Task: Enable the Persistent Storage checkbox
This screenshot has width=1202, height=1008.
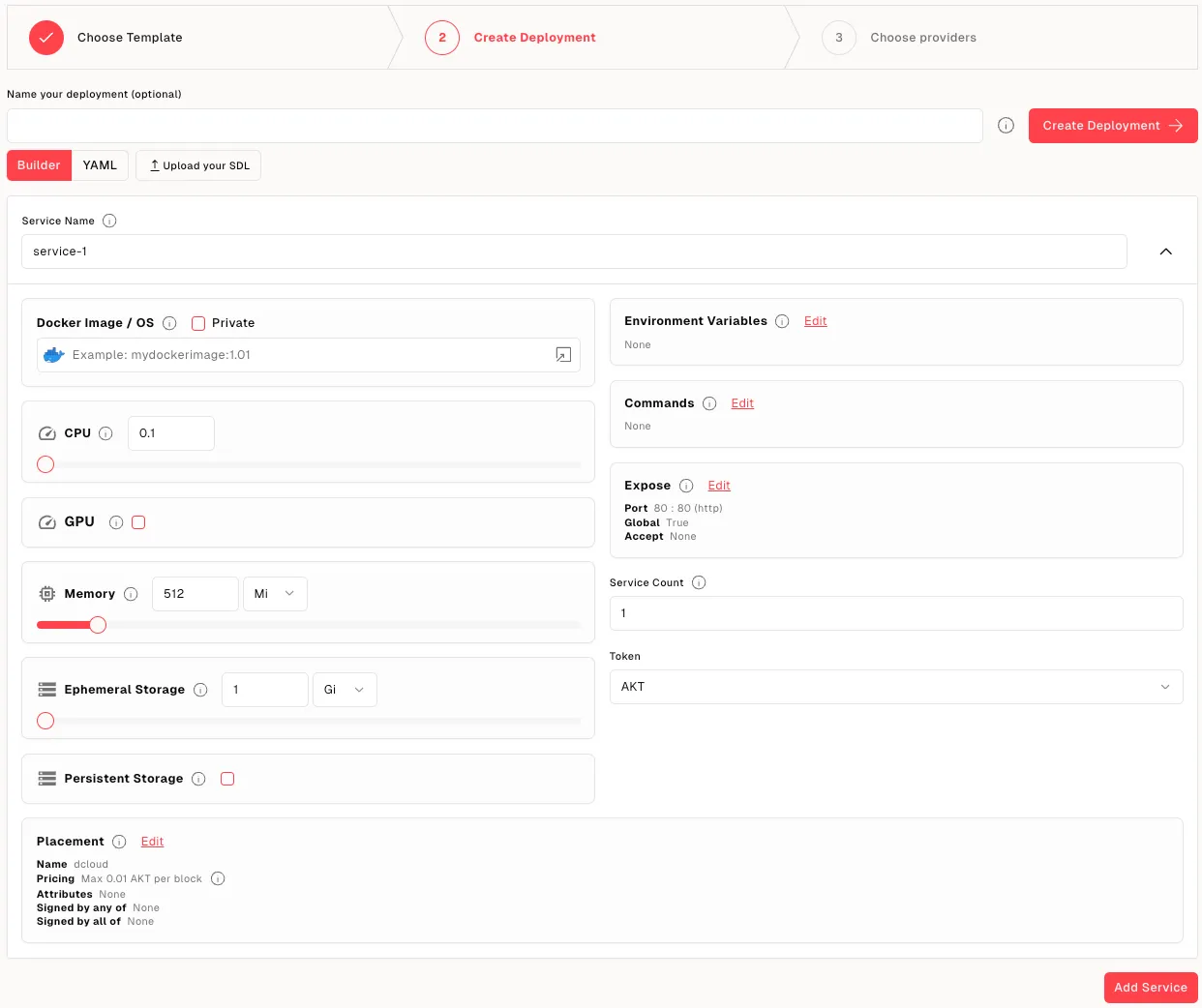Action: (x=227, y=779)
